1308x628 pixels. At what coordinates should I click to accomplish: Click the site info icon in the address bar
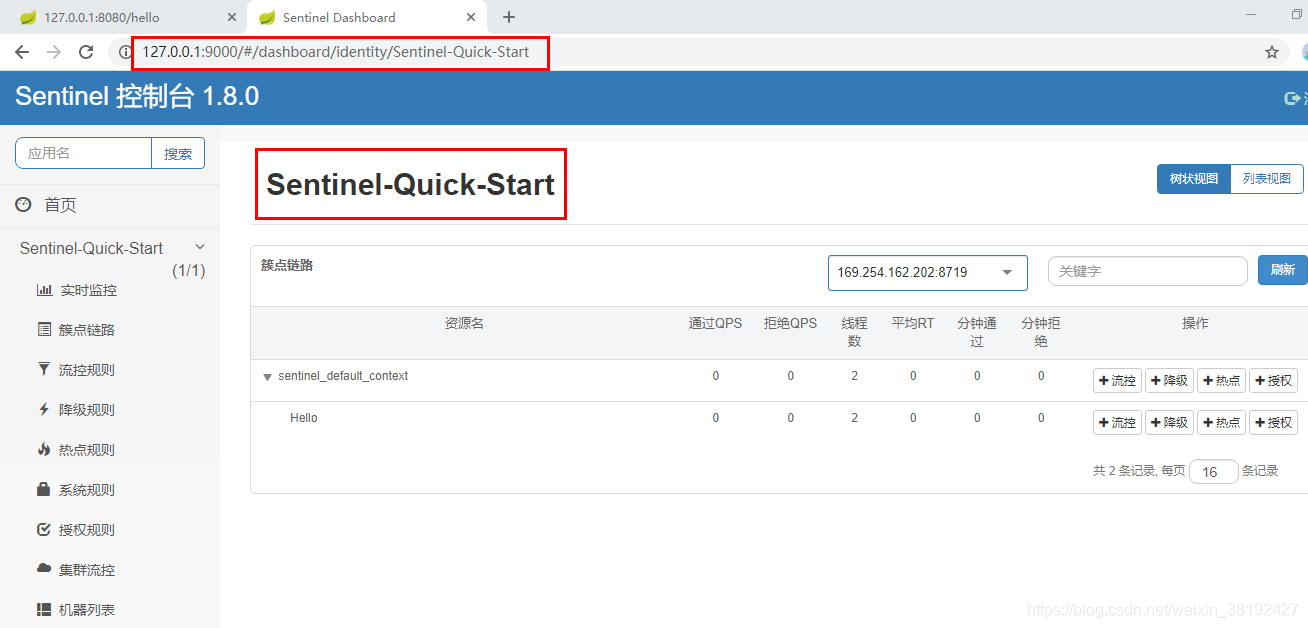(x=125, y=52)
